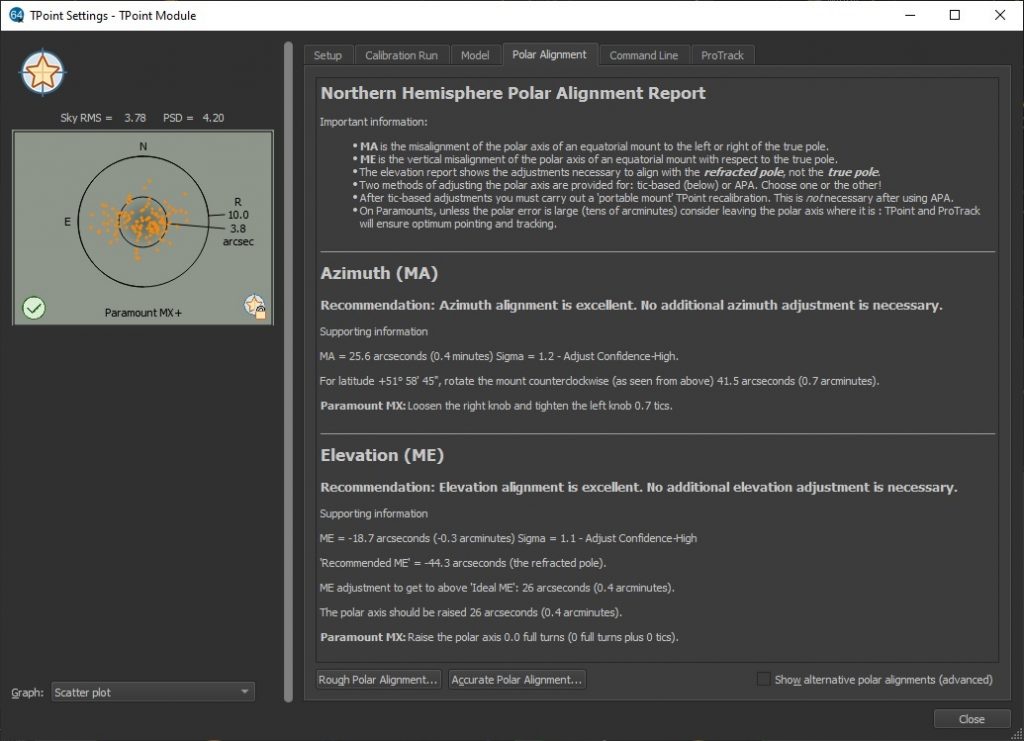Screen dimensions: 1024x741
Task: Click the Elevation (ME) heading
Action: [382, 455]
